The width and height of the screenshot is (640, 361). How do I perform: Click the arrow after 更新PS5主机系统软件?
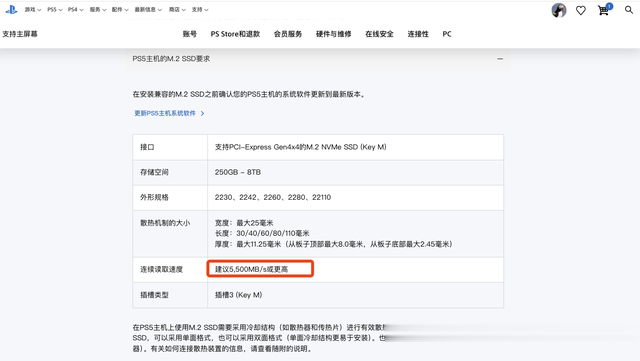tap(202, 113)
